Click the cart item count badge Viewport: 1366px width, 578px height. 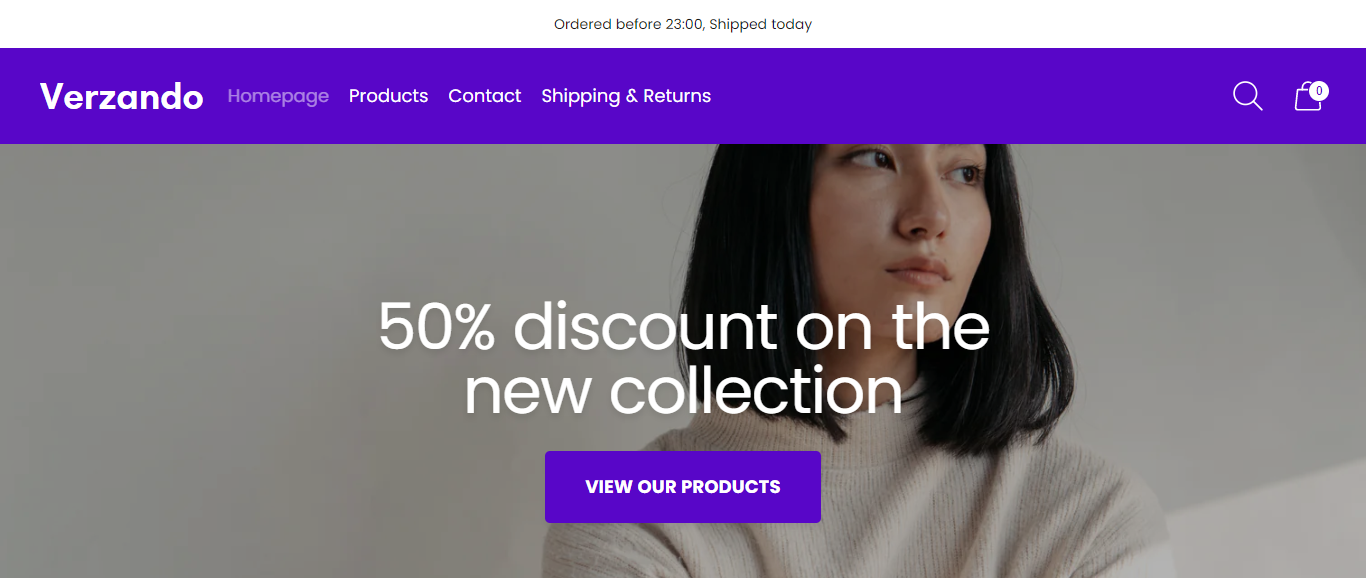[x=1319, y=91]
